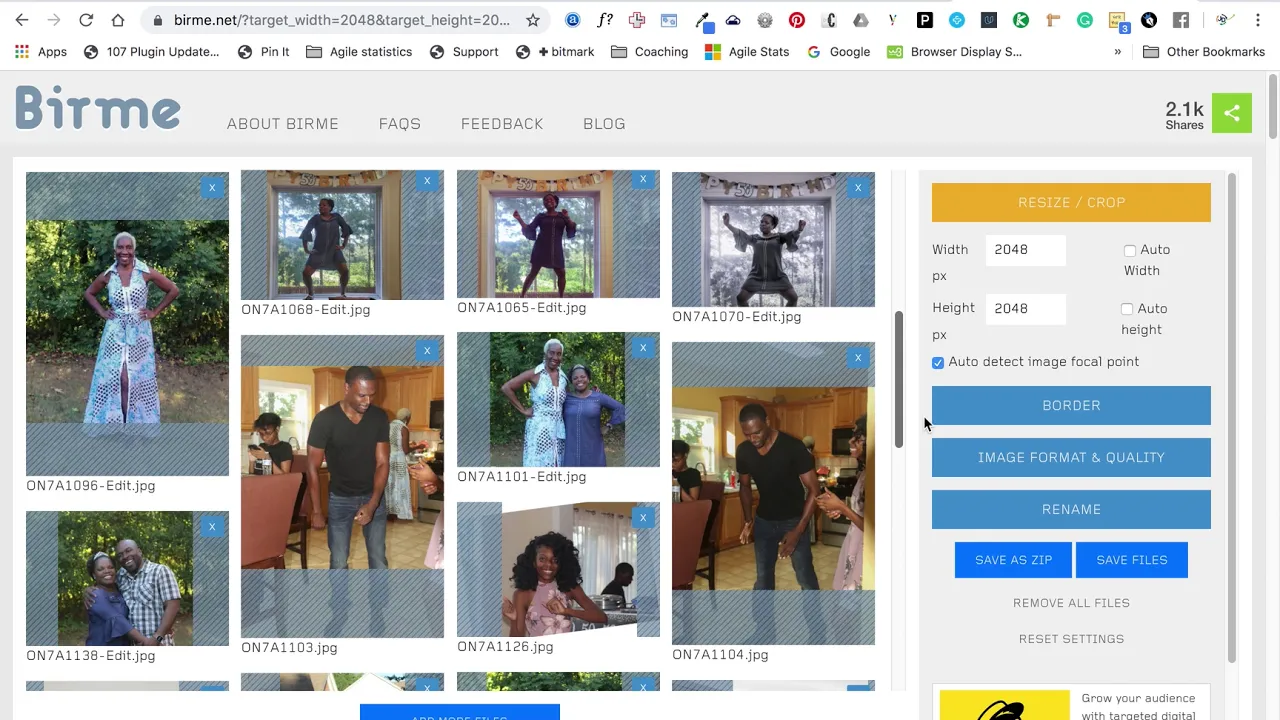Image resolution: width=1280 pixels, height=720 pixels.
Task: Select the ON7A1103.jpg kitchen photo thumbnail
Action: click(342, 486)
